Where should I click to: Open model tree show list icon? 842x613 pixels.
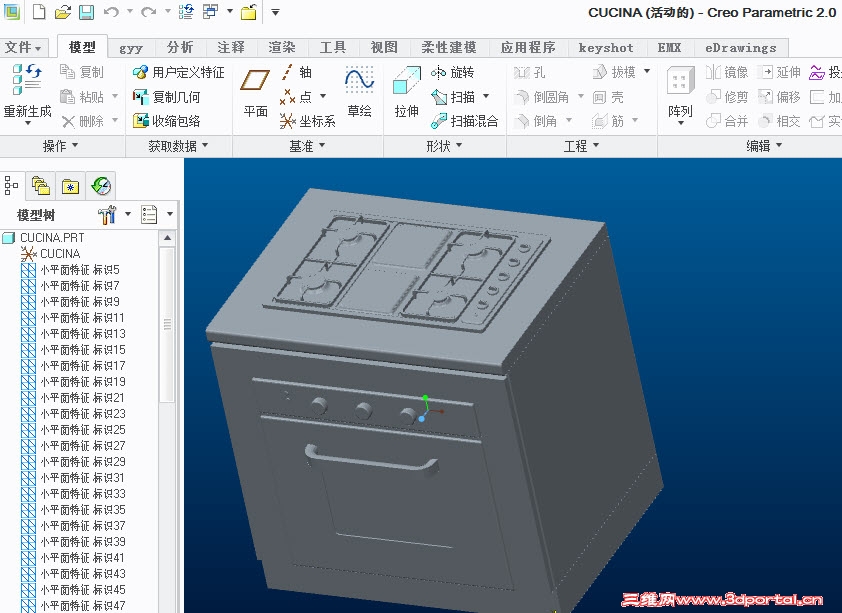(x=149, y=215)
